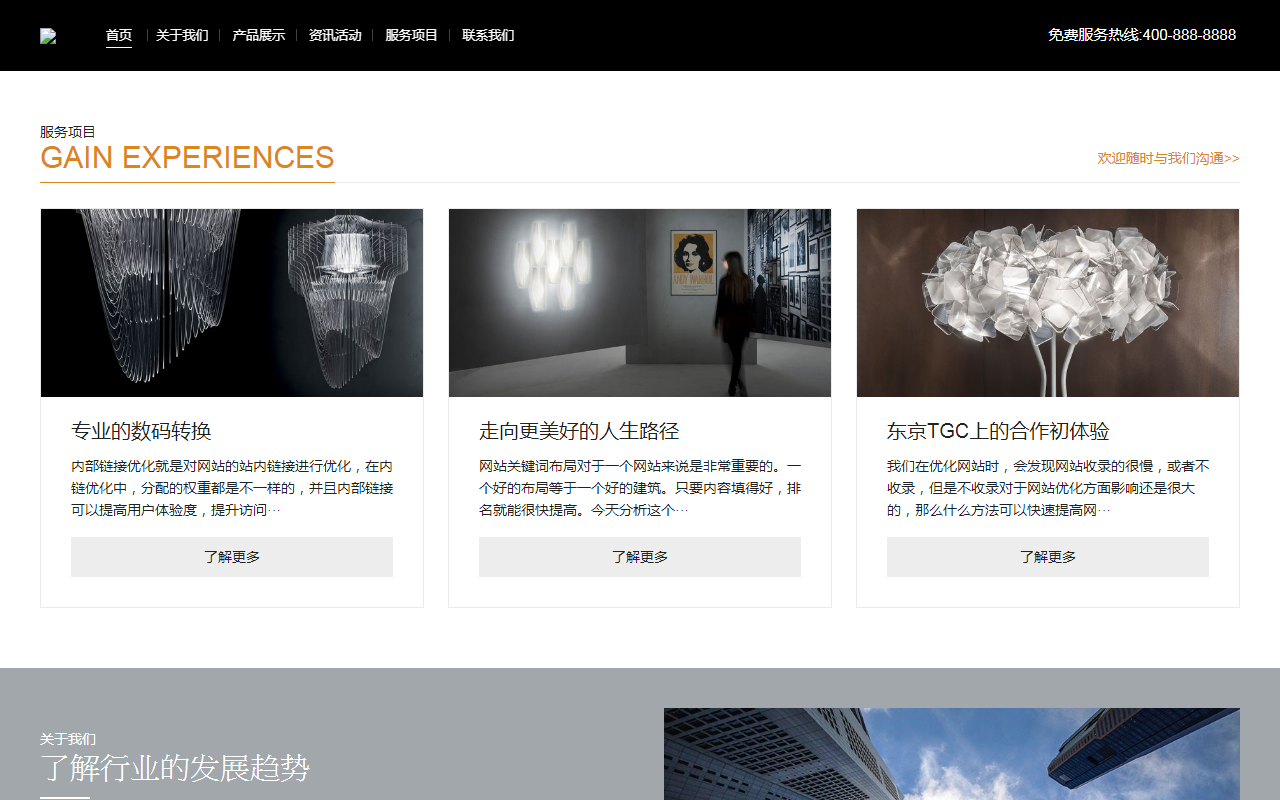Open the 专业的数码转换 card title
The width and height of the screenshot is (1280, 800).
[x=141, y=431]
